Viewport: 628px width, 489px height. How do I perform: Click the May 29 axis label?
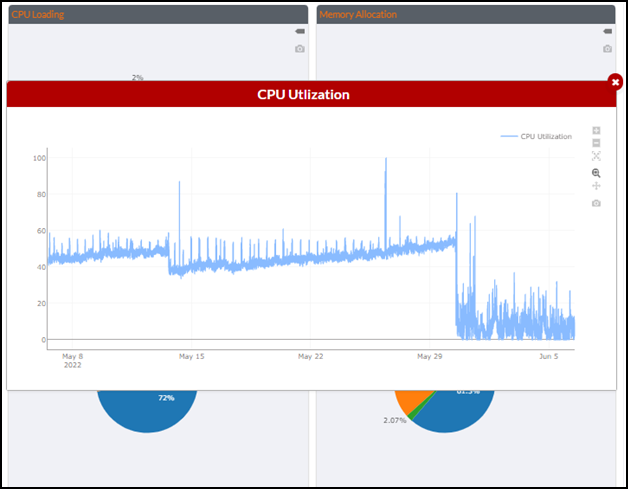pos(429,356)
